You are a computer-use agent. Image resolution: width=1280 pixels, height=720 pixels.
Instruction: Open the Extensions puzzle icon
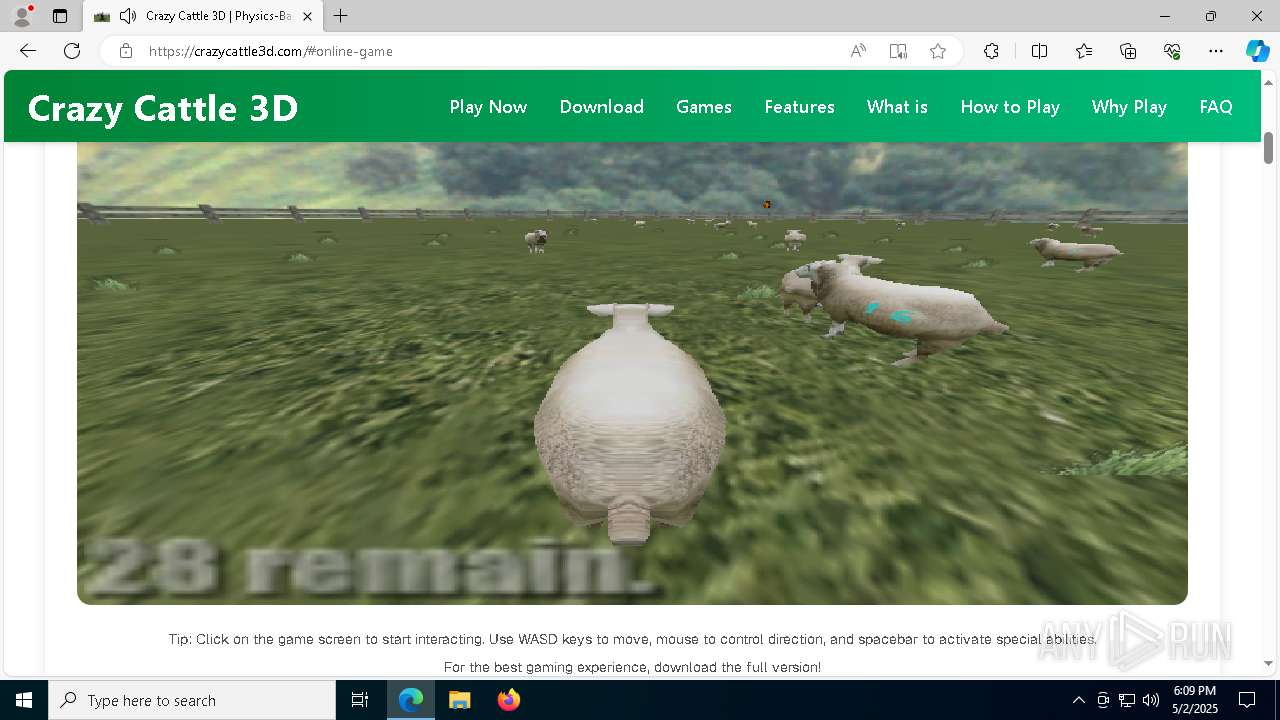click(x=991, y=51)
